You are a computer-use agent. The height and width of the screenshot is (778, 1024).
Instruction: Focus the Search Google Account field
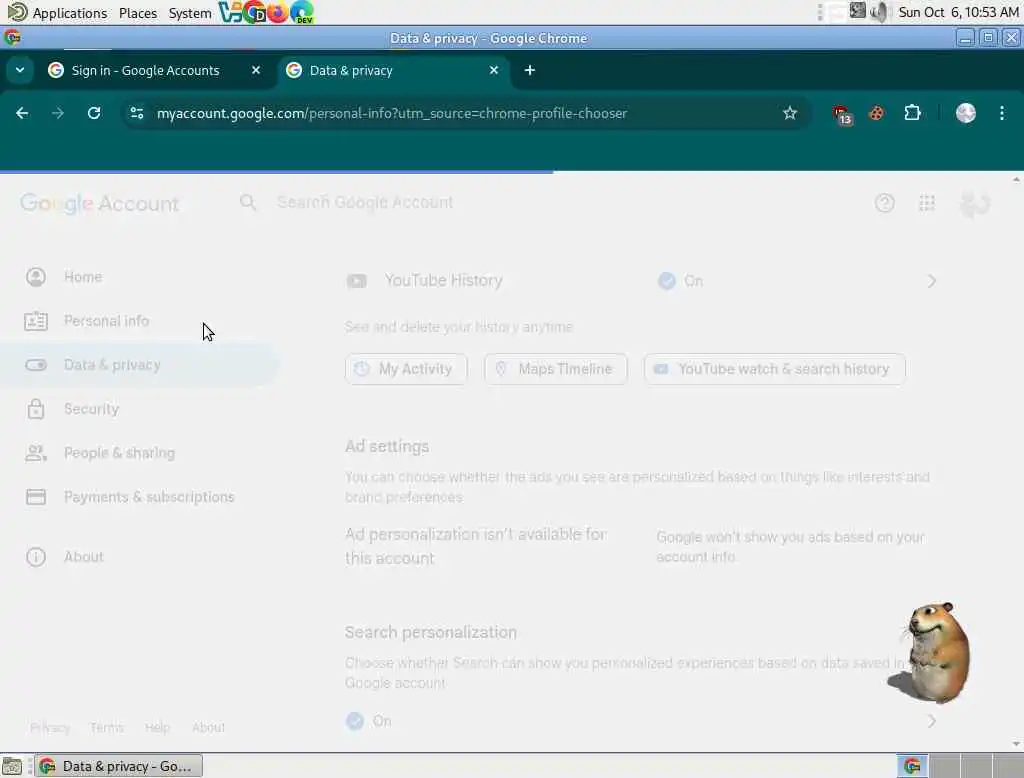click(366, 203)
